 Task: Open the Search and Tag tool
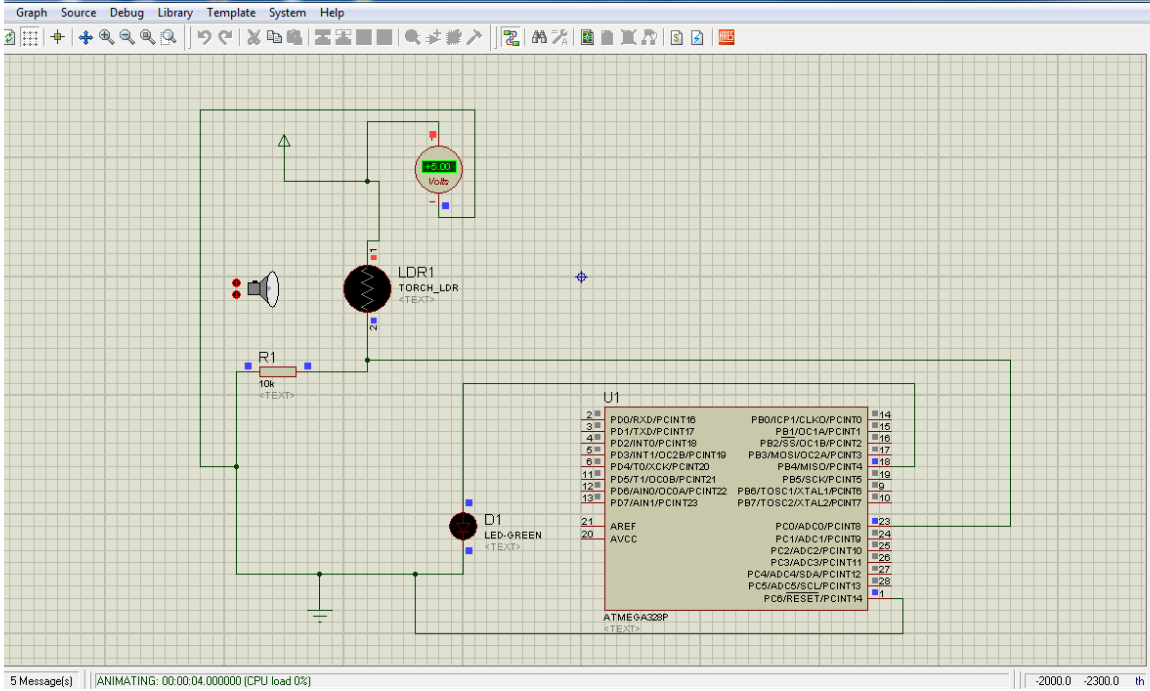538,37
